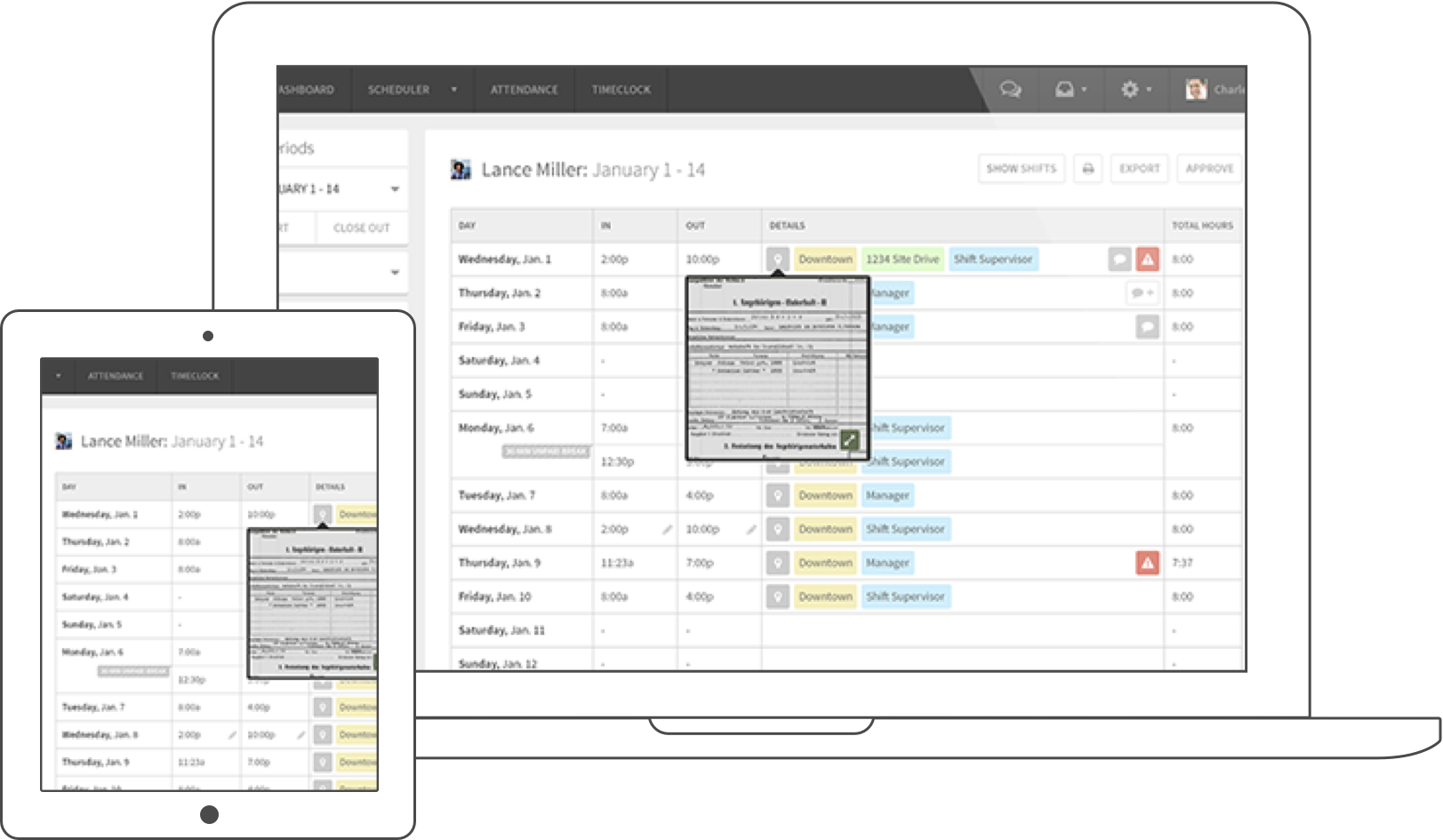
Task: Go to Timeclock tab on laptop
Action: tap(621, 90)
